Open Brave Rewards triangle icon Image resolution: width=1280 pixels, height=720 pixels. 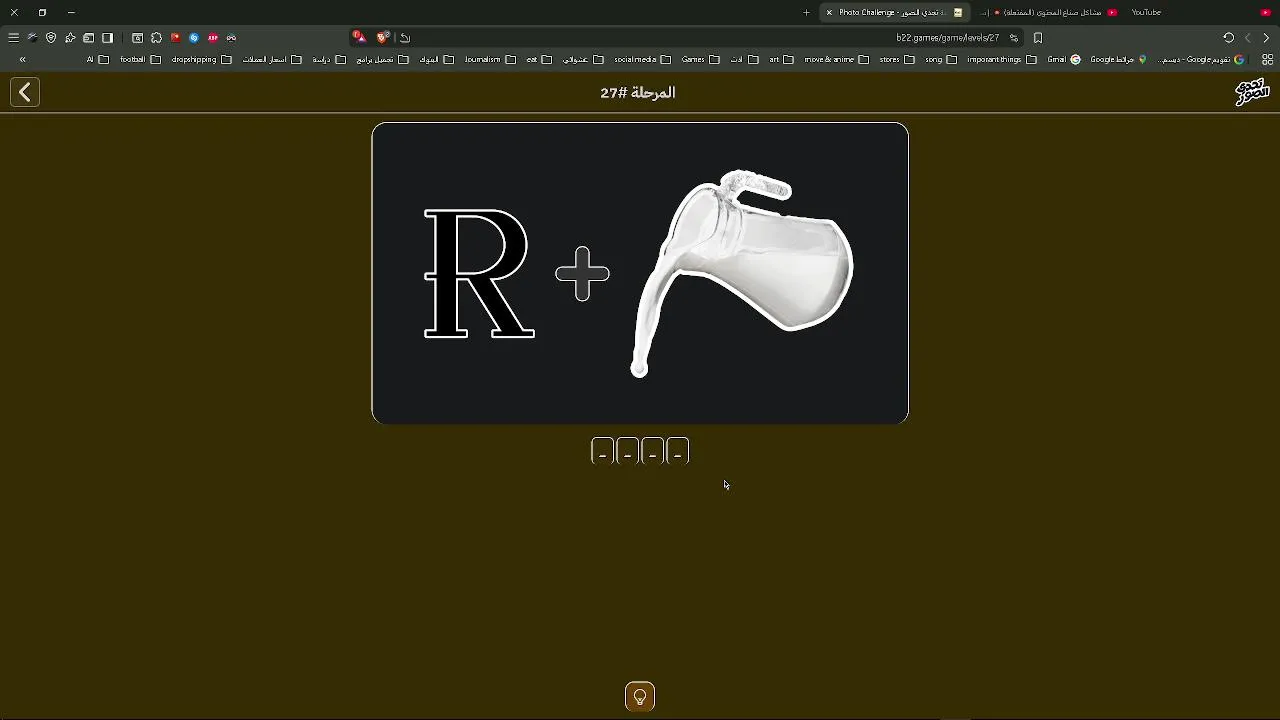coord(359,38)
